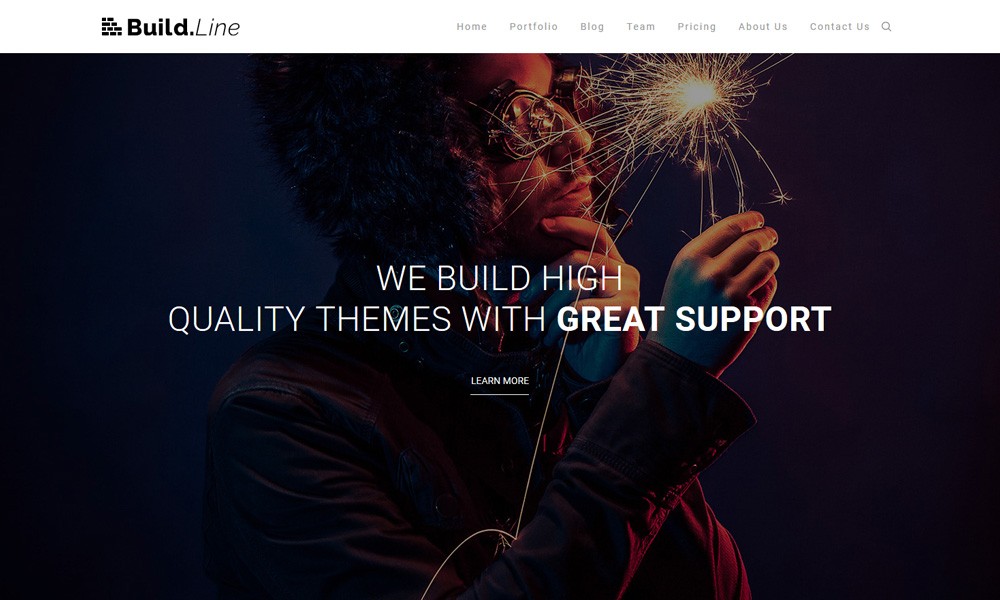Open the Portfolio page from navigation
Screen dimensions: 1000x600
click(x=534, y=27)
